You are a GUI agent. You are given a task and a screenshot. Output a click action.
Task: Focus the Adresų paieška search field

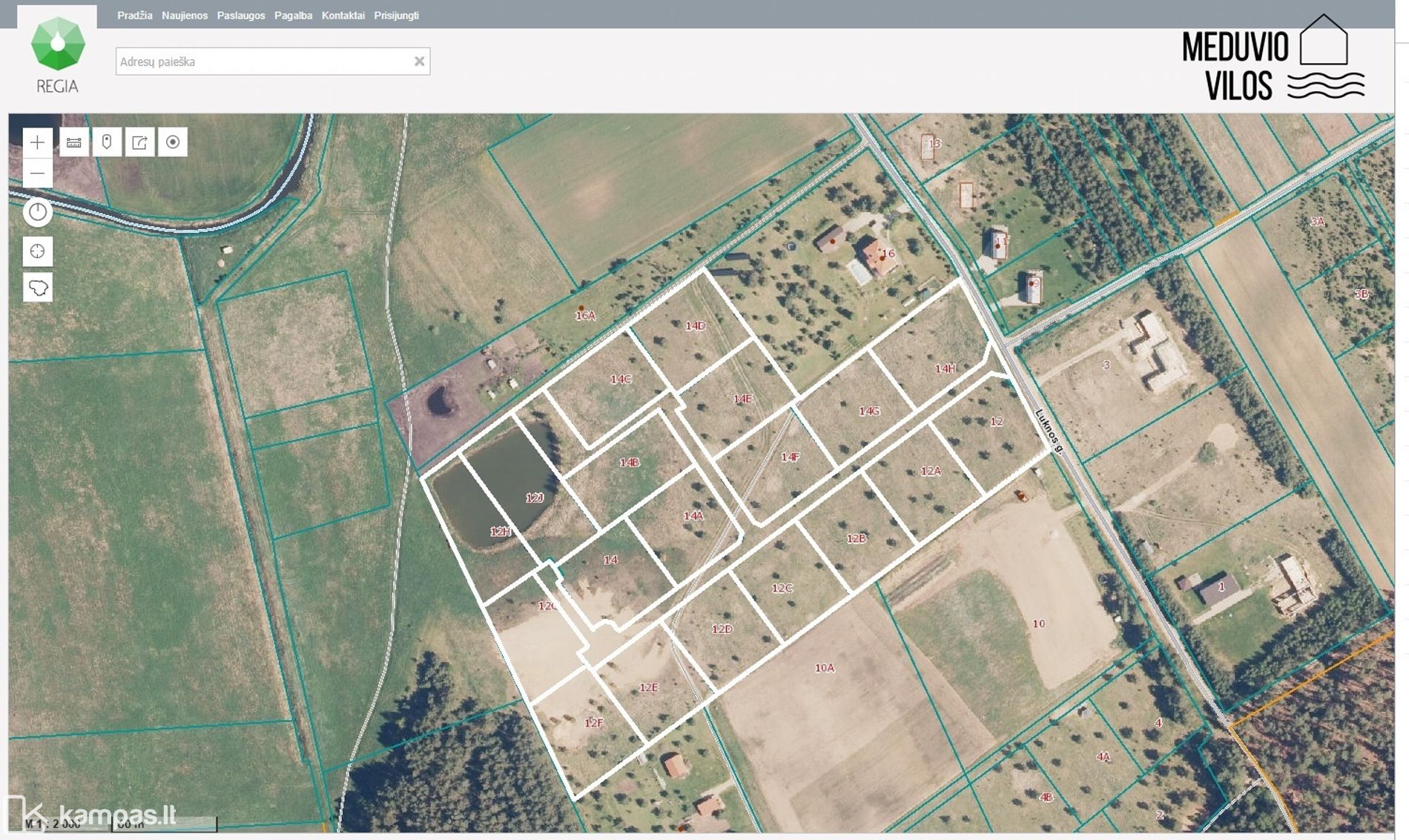coord(263,62)
